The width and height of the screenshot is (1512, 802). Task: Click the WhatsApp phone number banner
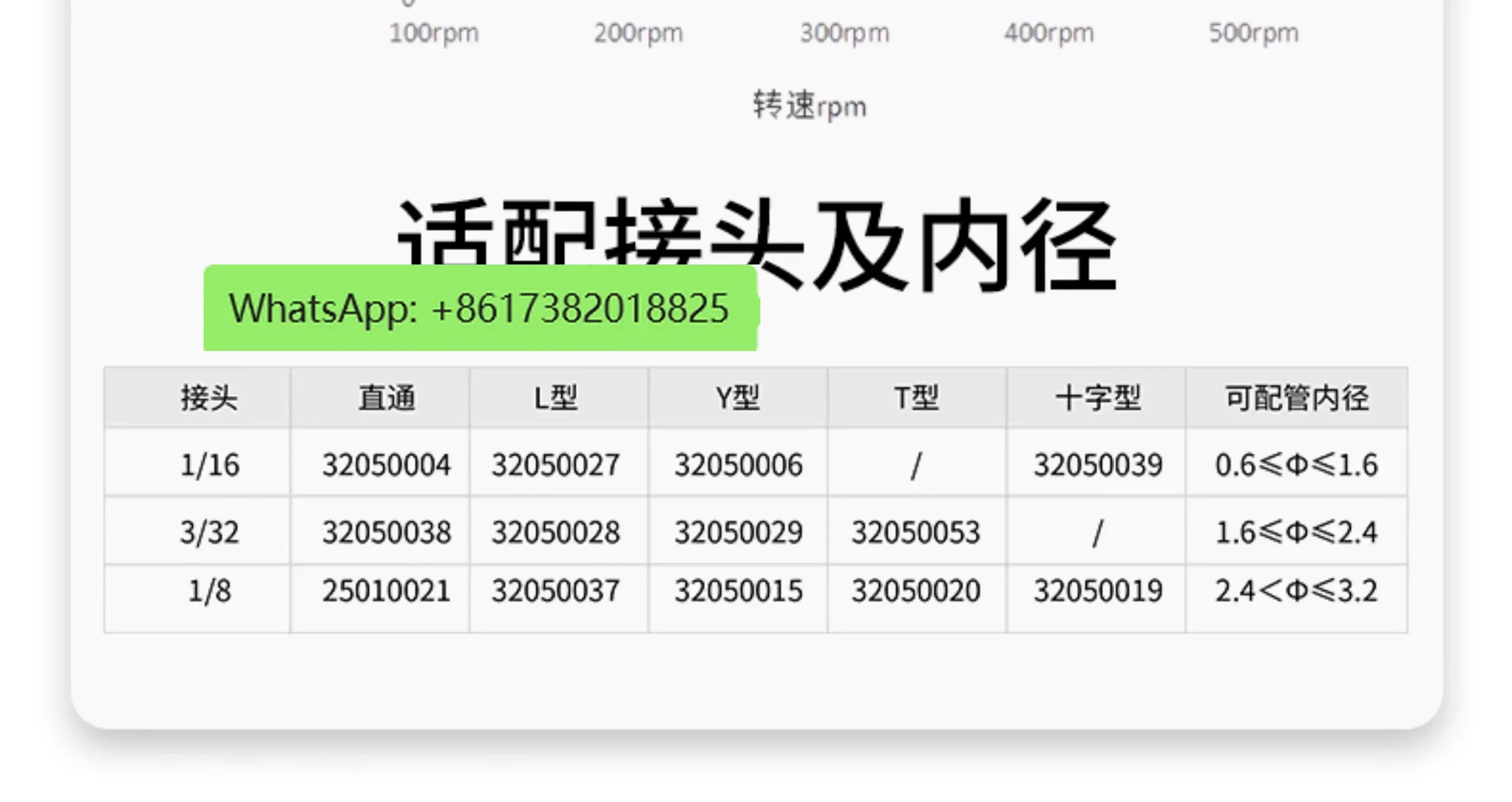(x=480, y=308)
